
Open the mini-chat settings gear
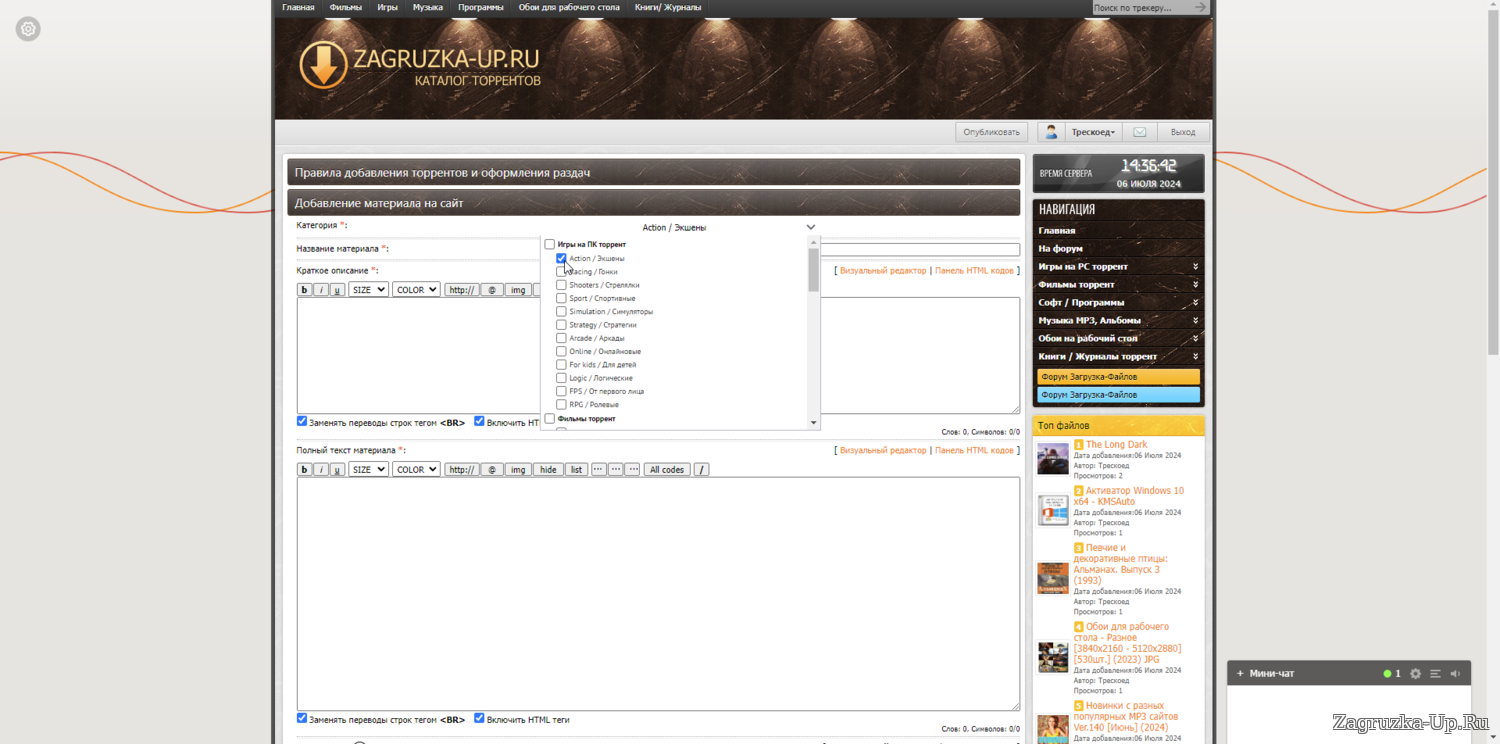(1415, 674)
